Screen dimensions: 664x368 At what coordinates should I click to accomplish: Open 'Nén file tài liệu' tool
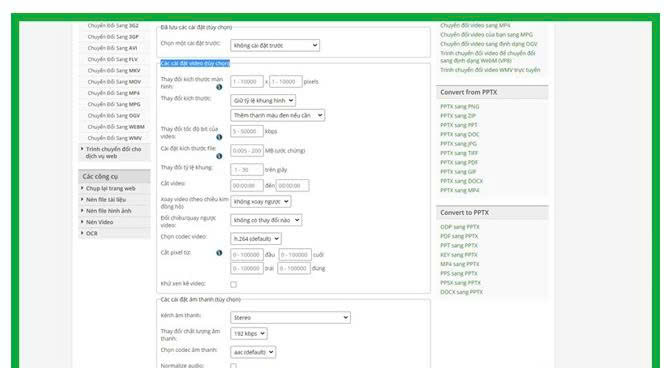(x=106, y=199)
